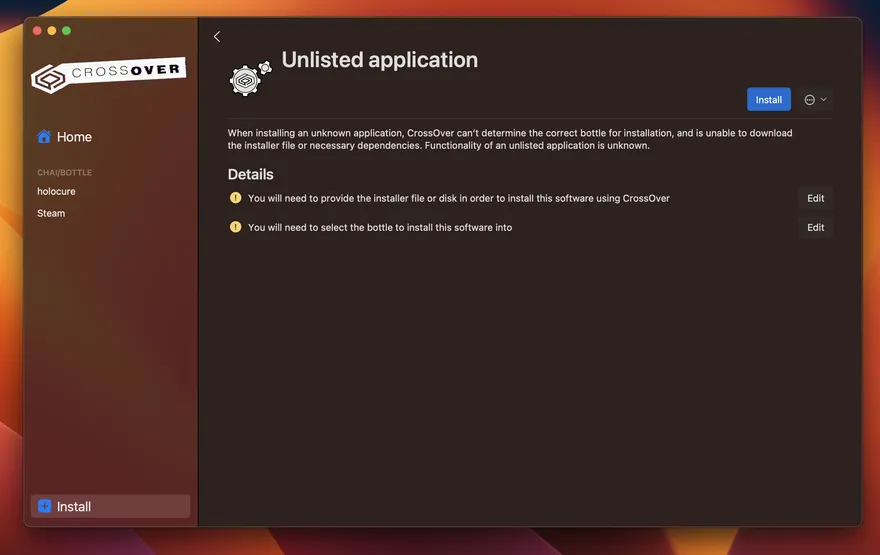Click the warning icon for bottle selection requirement
The width and height of the screenshot is (880, 555).
click(236, 227)
